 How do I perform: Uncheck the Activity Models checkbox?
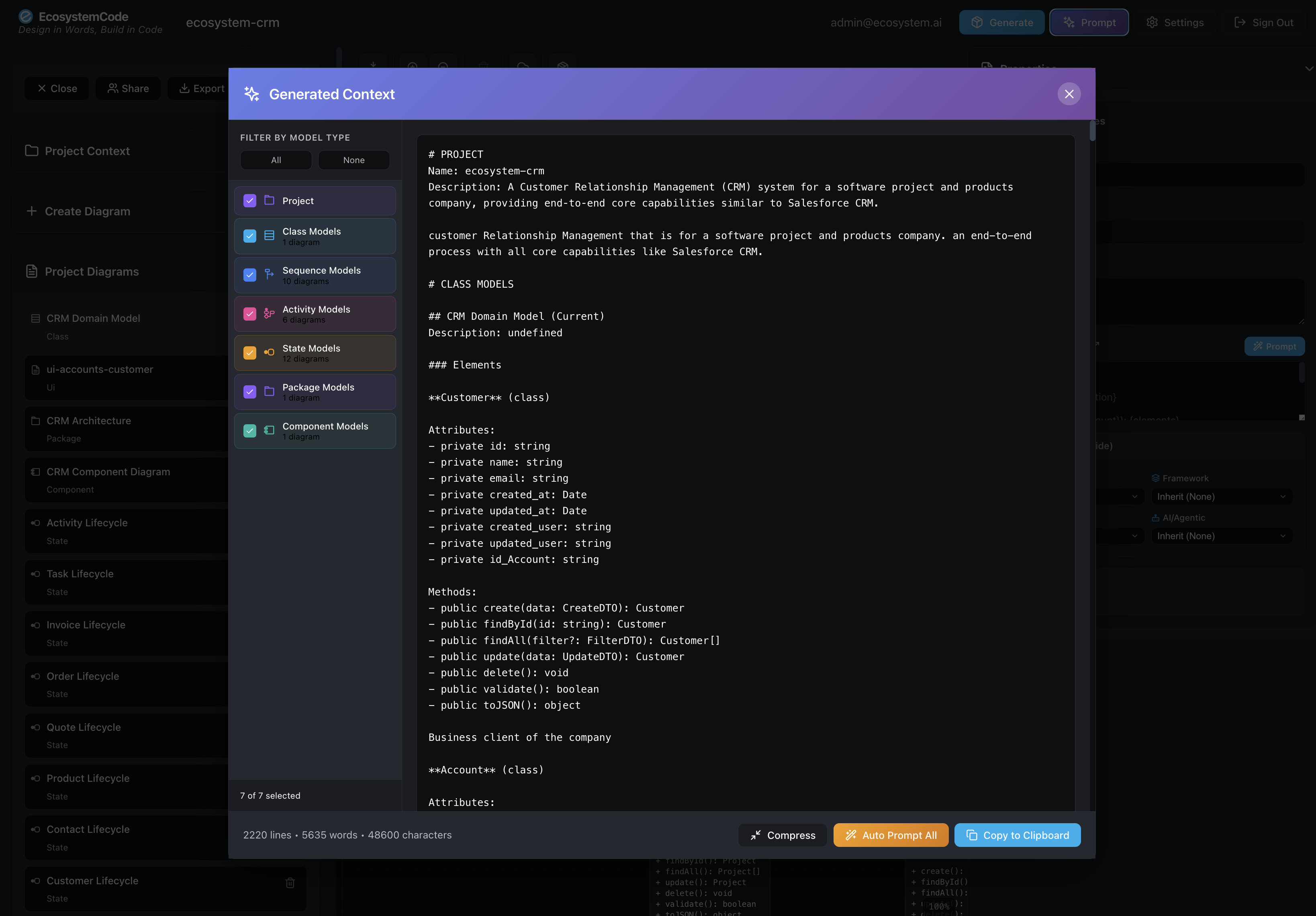[249, 313]
